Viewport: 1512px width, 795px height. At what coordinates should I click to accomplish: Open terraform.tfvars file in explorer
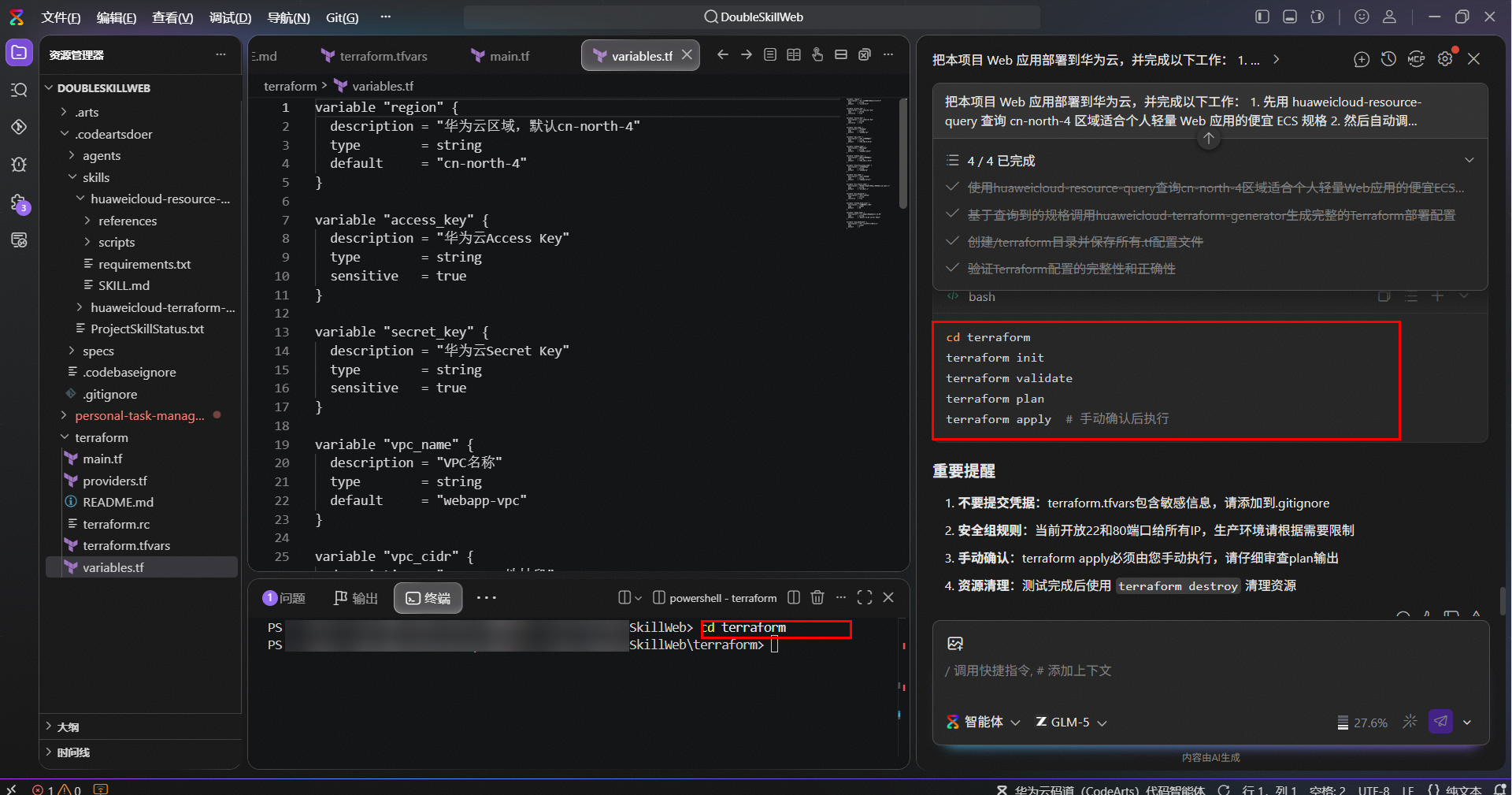[x=126, y=545]
